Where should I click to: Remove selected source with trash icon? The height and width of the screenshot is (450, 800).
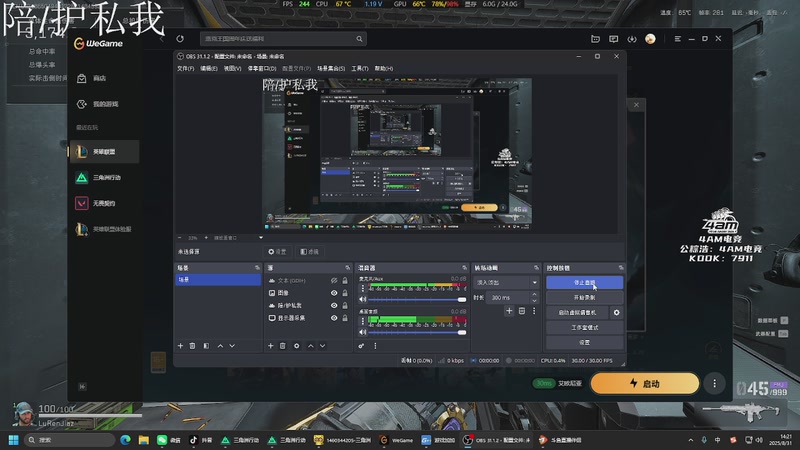point(283,346)
